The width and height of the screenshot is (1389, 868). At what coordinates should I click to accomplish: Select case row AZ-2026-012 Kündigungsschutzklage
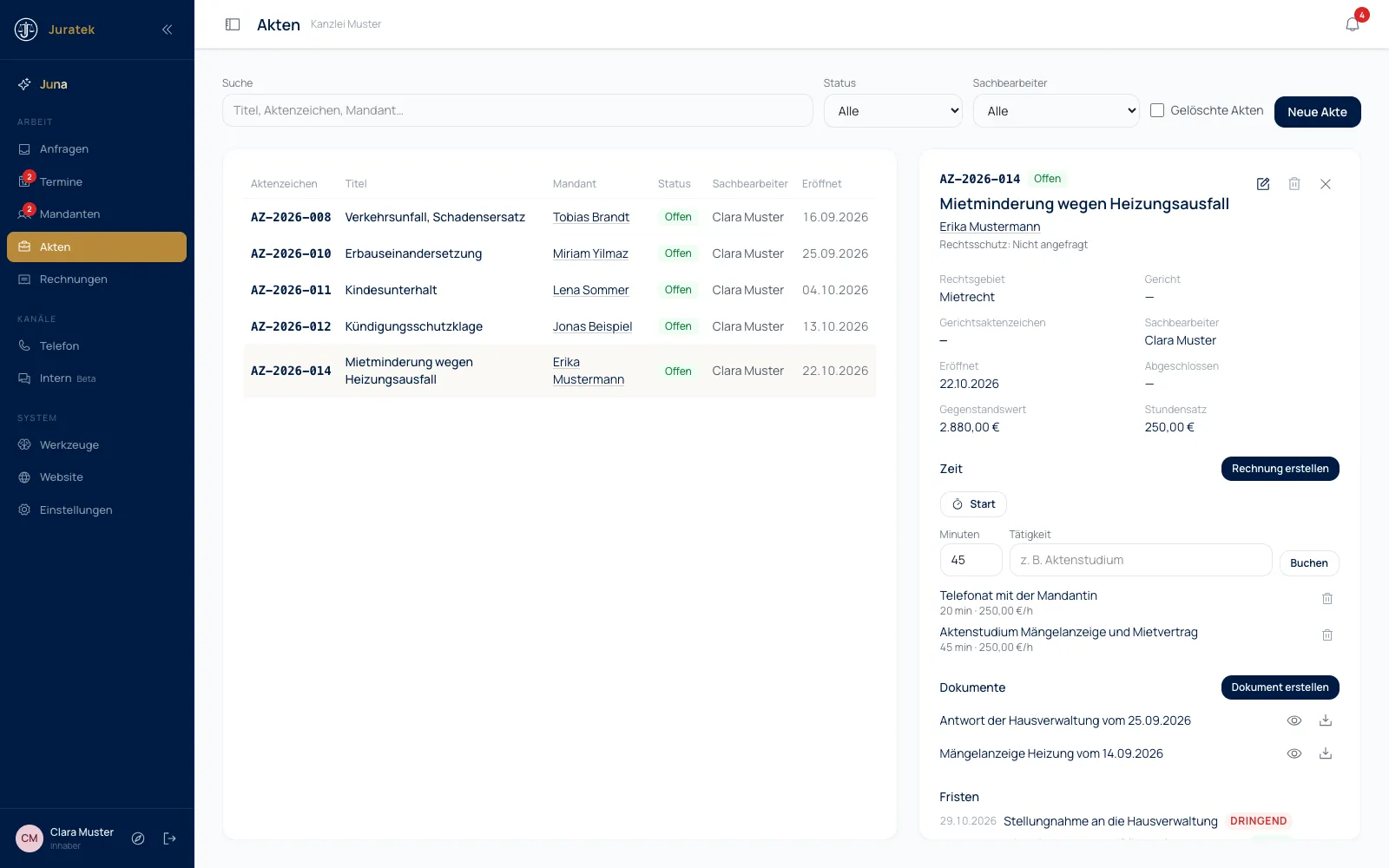coord(560,326)
